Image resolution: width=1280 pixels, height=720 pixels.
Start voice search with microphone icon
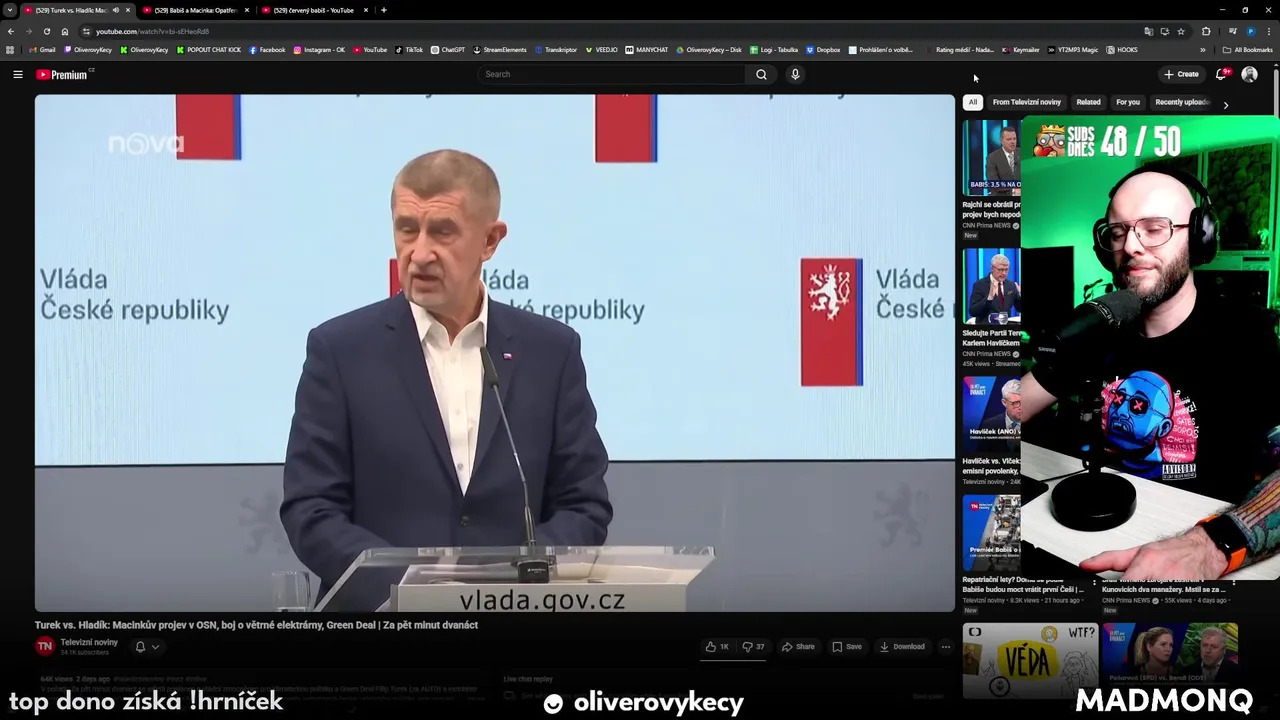795,74
